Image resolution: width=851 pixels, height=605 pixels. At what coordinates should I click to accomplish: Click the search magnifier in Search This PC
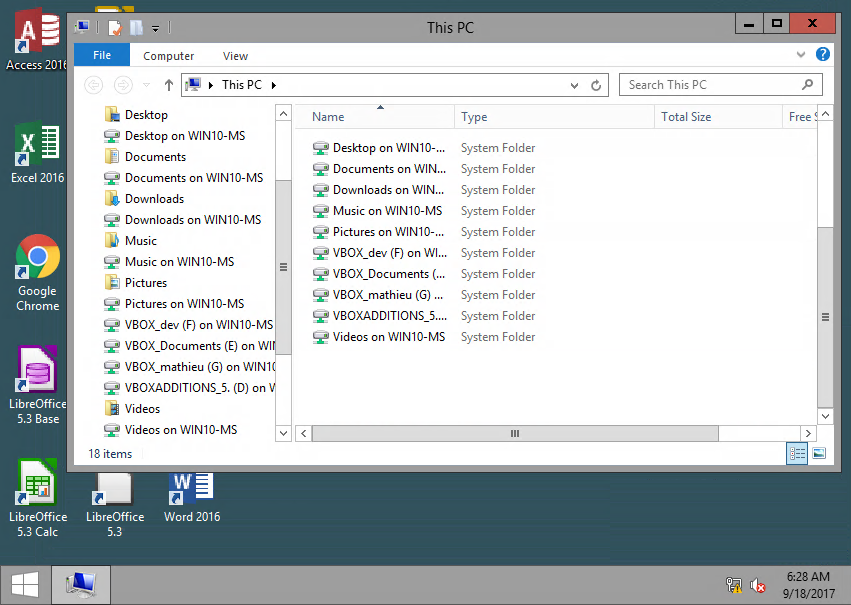click(808, 85)
